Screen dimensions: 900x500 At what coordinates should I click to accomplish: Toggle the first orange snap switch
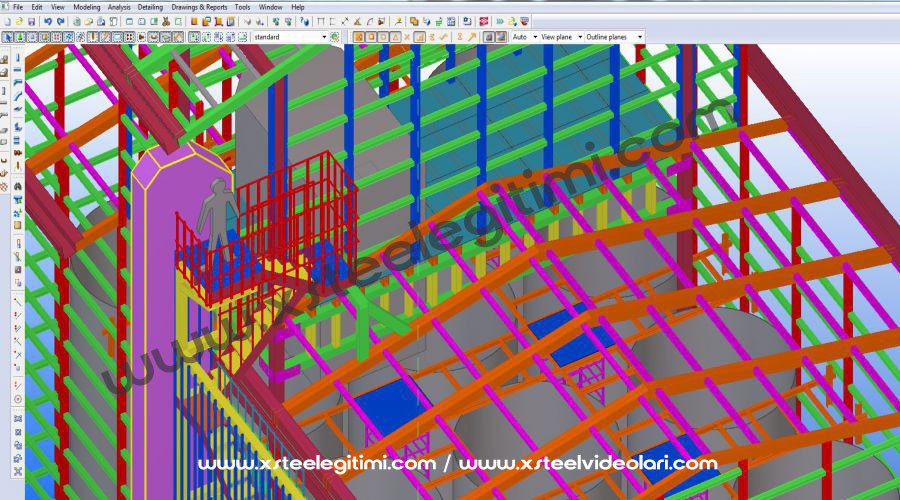tap(358, 37)
